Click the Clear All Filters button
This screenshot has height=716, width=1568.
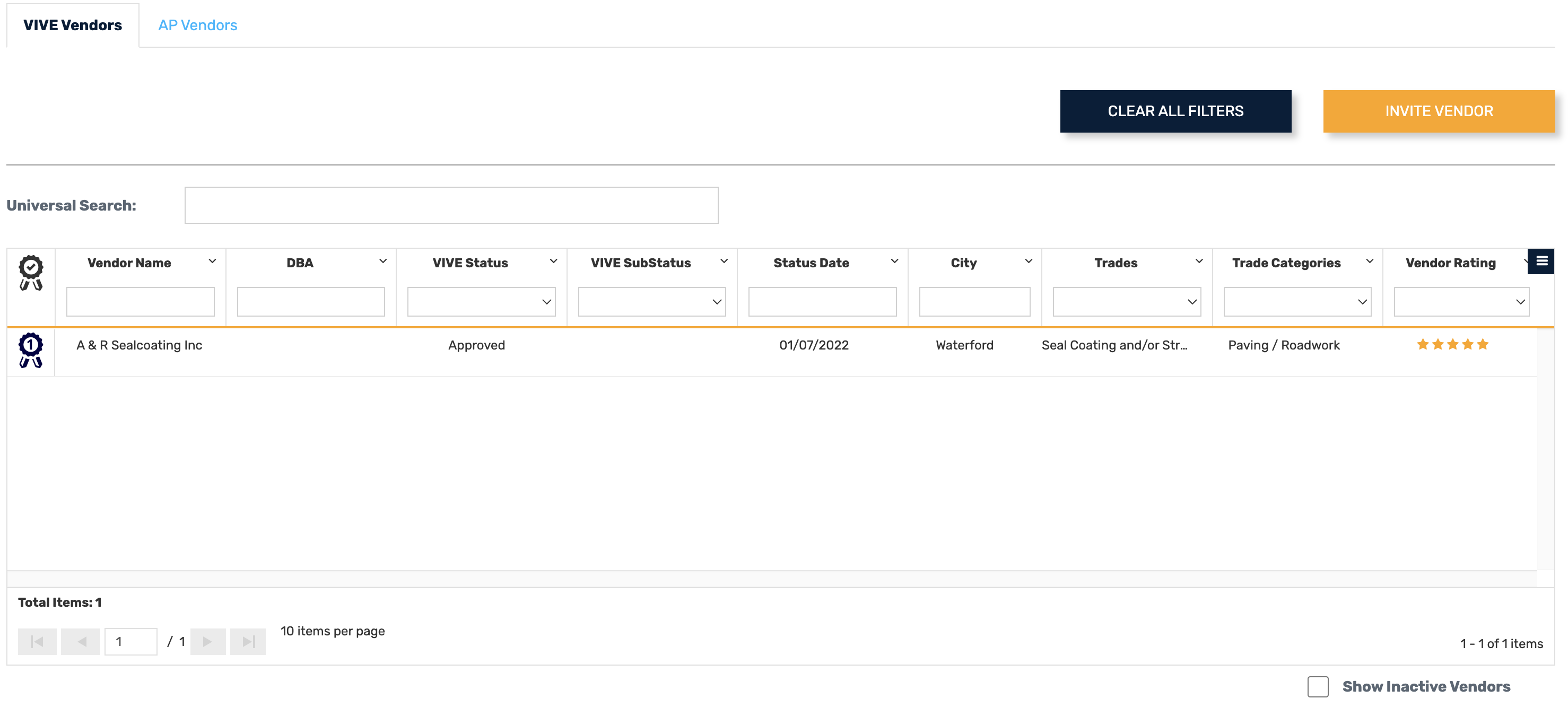(1175, 111)
